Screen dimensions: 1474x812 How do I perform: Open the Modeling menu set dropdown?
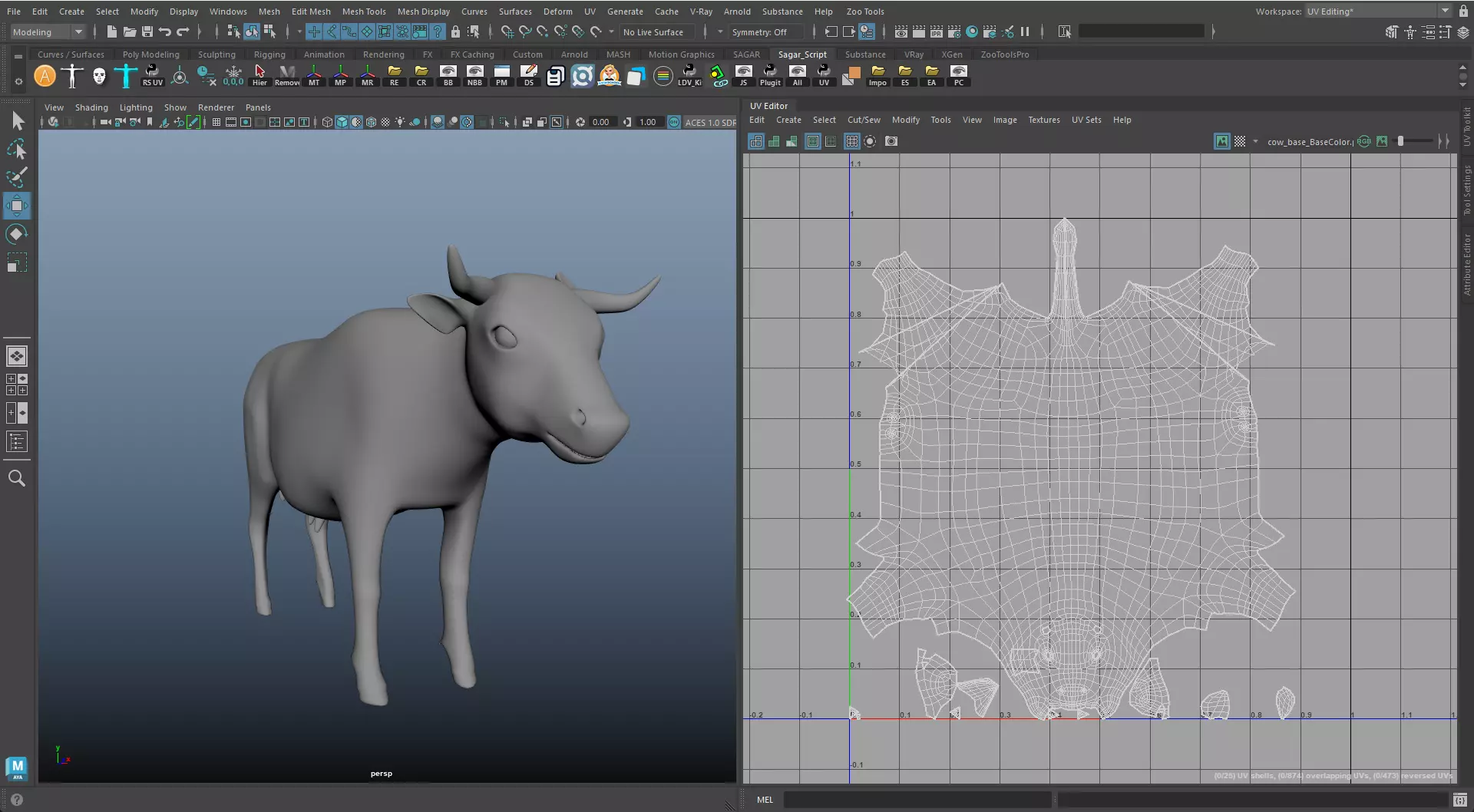coord(48,31)
